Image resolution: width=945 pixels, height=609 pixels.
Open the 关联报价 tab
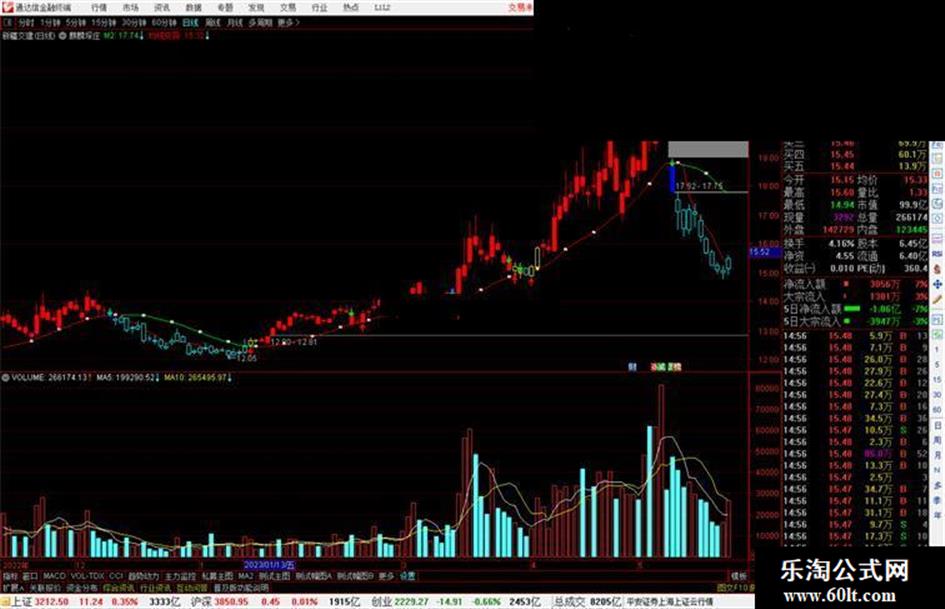(x=45, y=587)
